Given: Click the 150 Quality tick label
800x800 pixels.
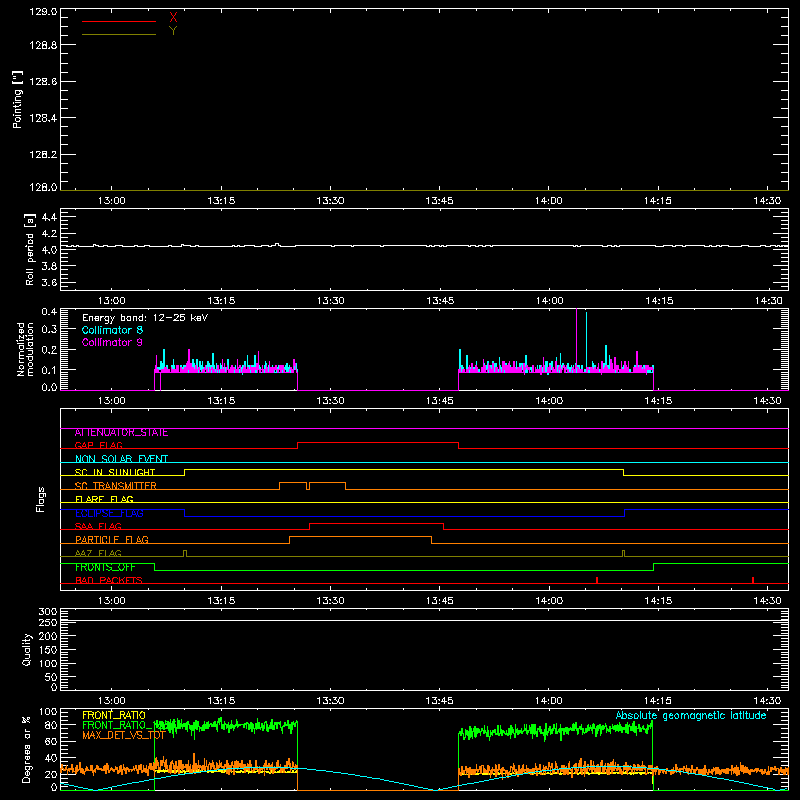Looking at the screenshot, I should [47, 650].
